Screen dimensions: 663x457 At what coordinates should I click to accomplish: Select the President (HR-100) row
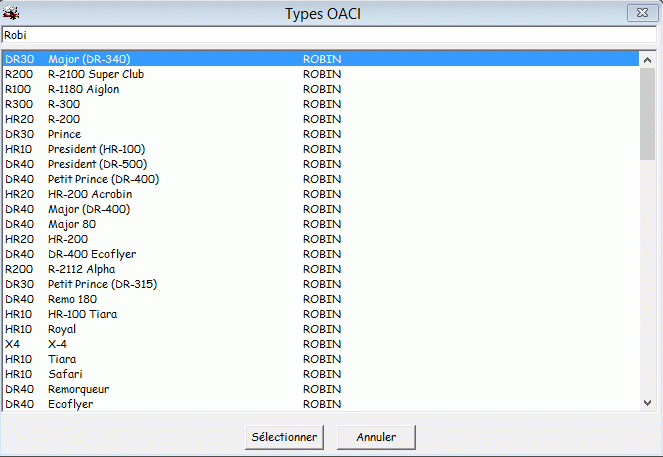(321, 149)
